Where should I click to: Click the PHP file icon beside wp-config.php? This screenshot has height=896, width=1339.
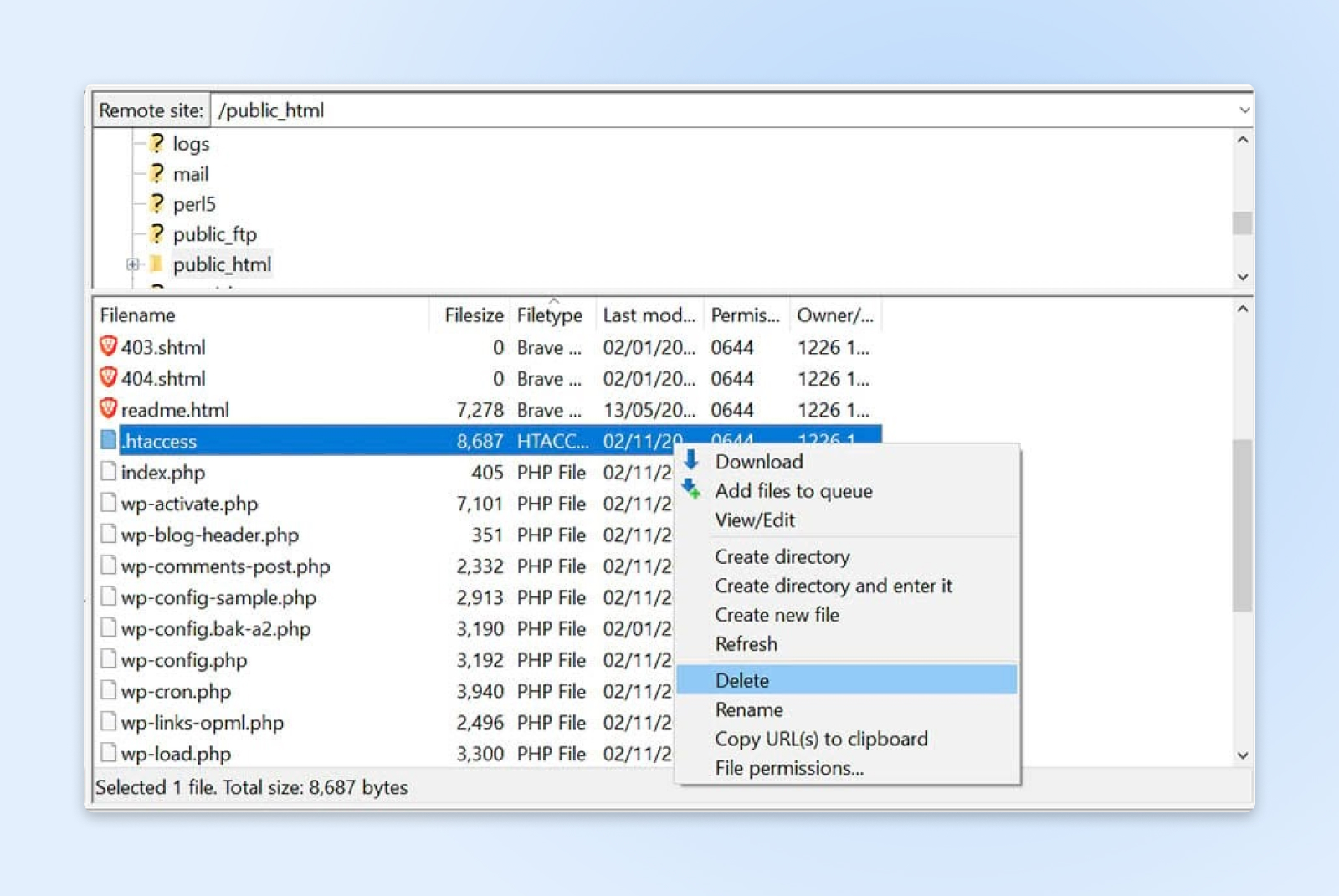point(107,659)
